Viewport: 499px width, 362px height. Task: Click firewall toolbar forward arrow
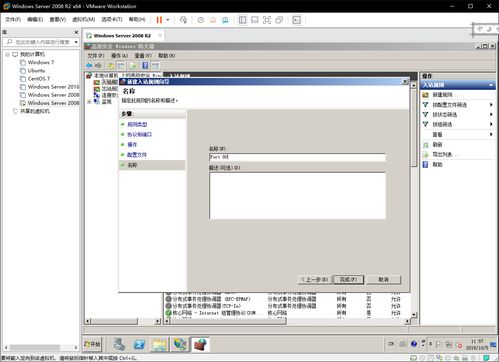click(98, 66)
